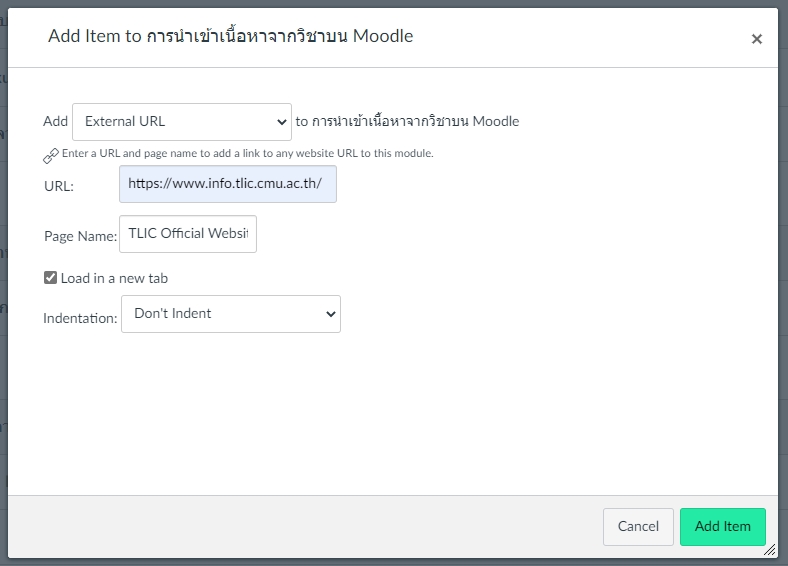The image size is (788, 566).
Task: Expand the Don't Indent indentation dropdown
Action: tap(230, 314)
